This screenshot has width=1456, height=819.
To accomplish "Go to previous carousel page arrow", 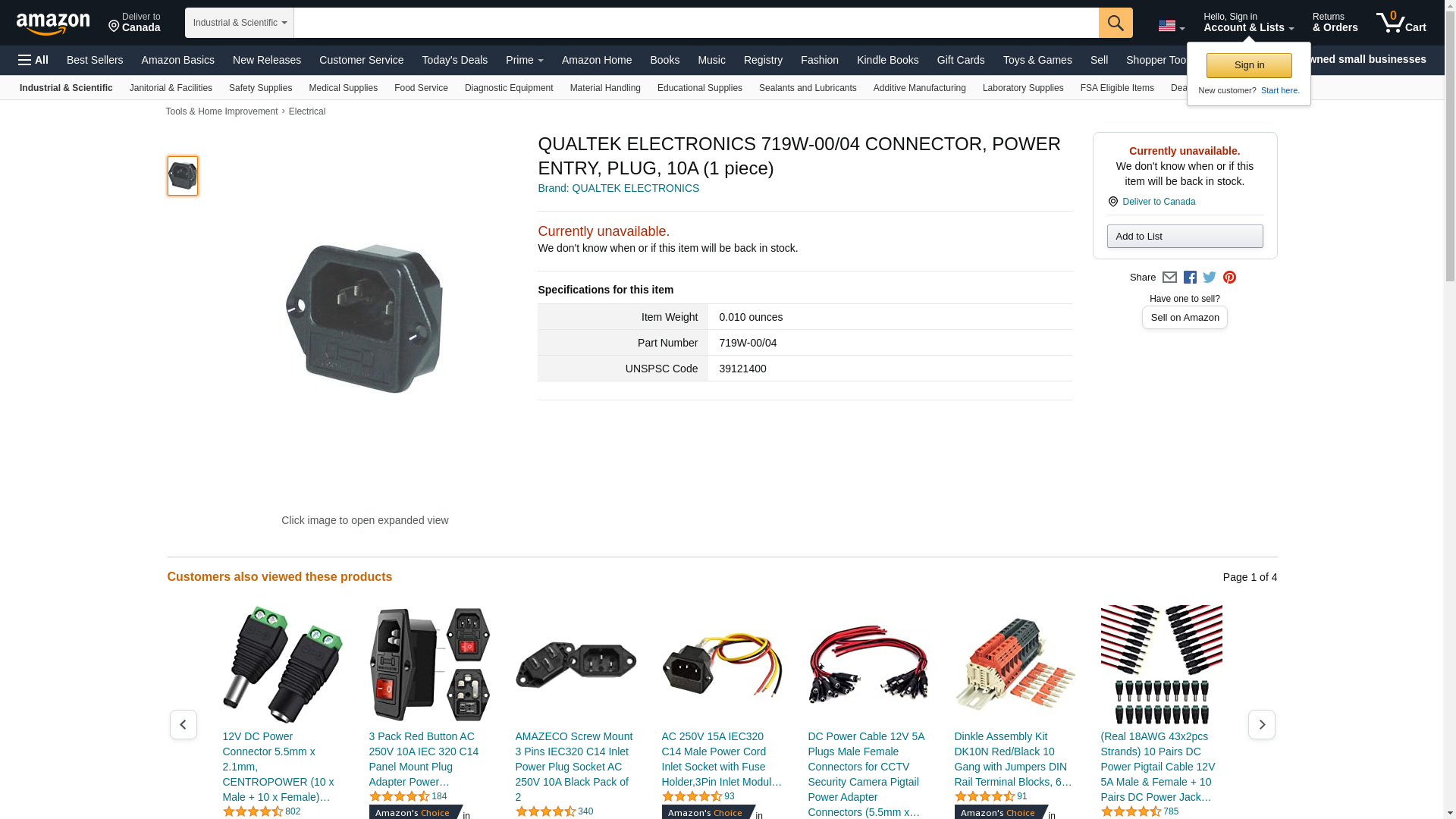I will coord(183,725).
